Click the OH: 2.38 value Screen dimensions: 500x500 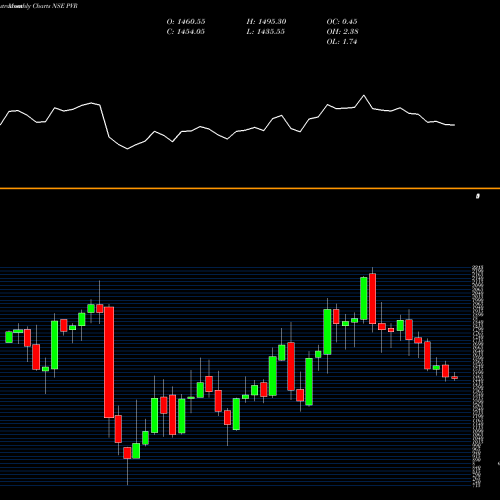342,32
